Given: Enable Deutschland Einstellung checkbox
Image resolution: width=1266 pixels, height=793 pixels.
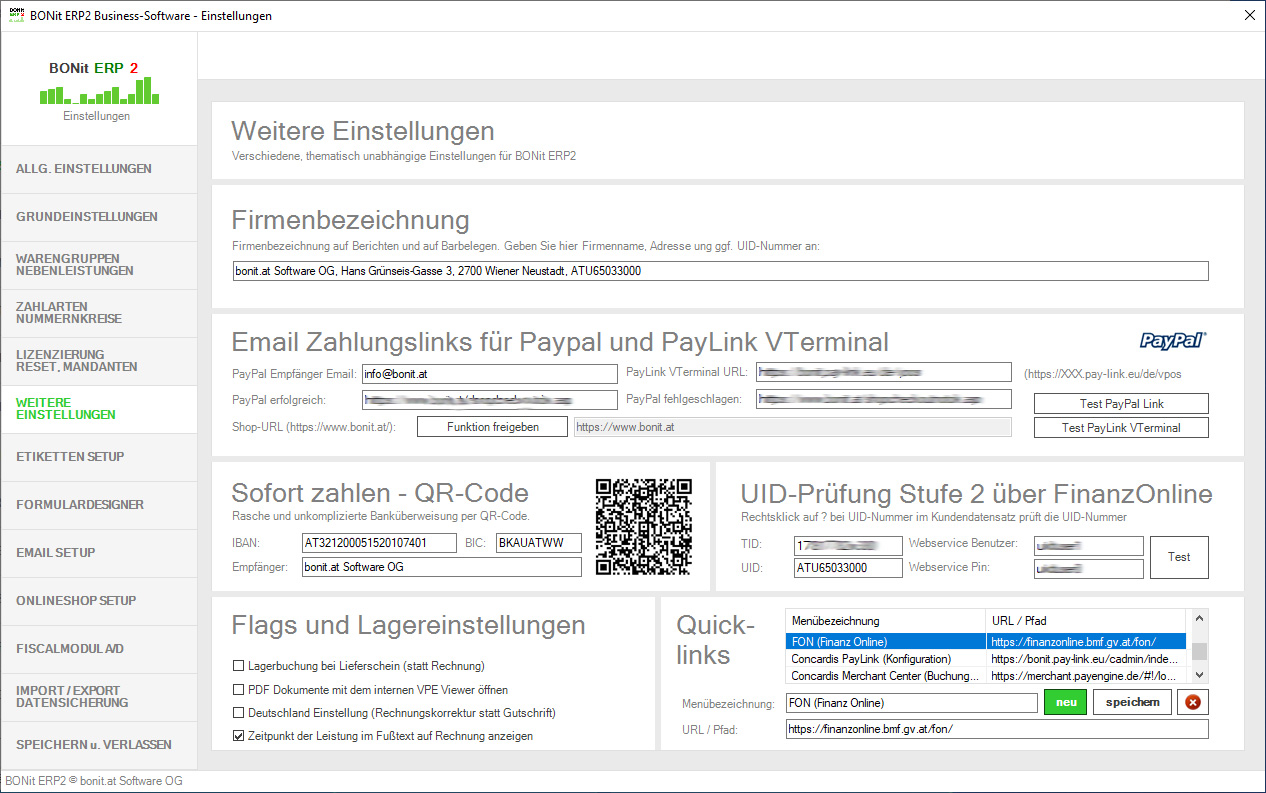Looking at the screenshot, I should coord(238,713).
